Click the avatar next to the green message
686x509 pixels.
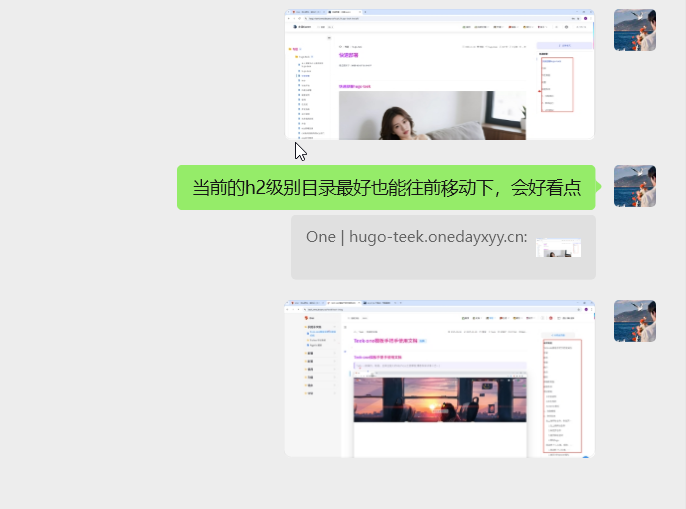point(634,186)
